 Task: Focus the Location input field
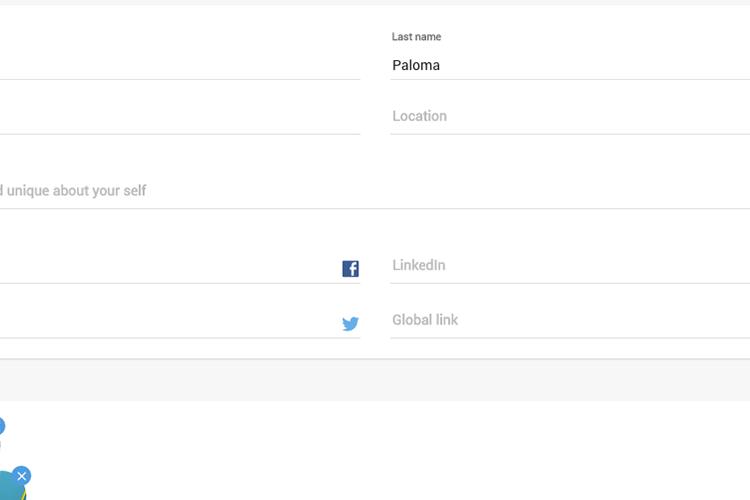[x=570, y=116]
